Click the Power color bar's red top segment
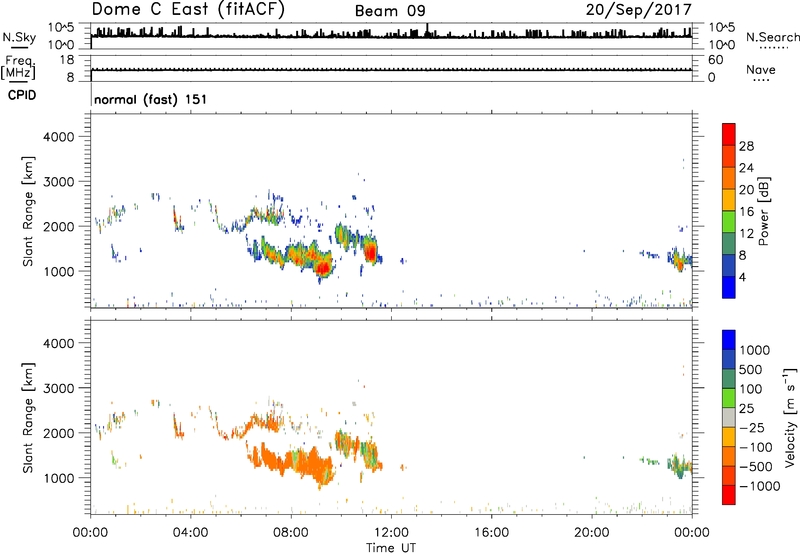Viewport: 800px width, 554px height. 729,135
